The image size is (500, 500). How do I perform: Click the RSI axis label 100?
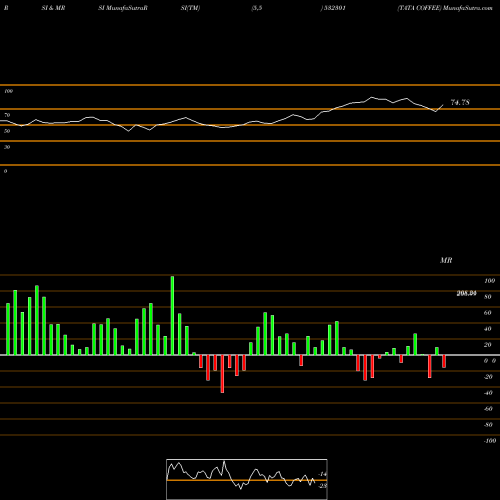[x=8, y=91]
